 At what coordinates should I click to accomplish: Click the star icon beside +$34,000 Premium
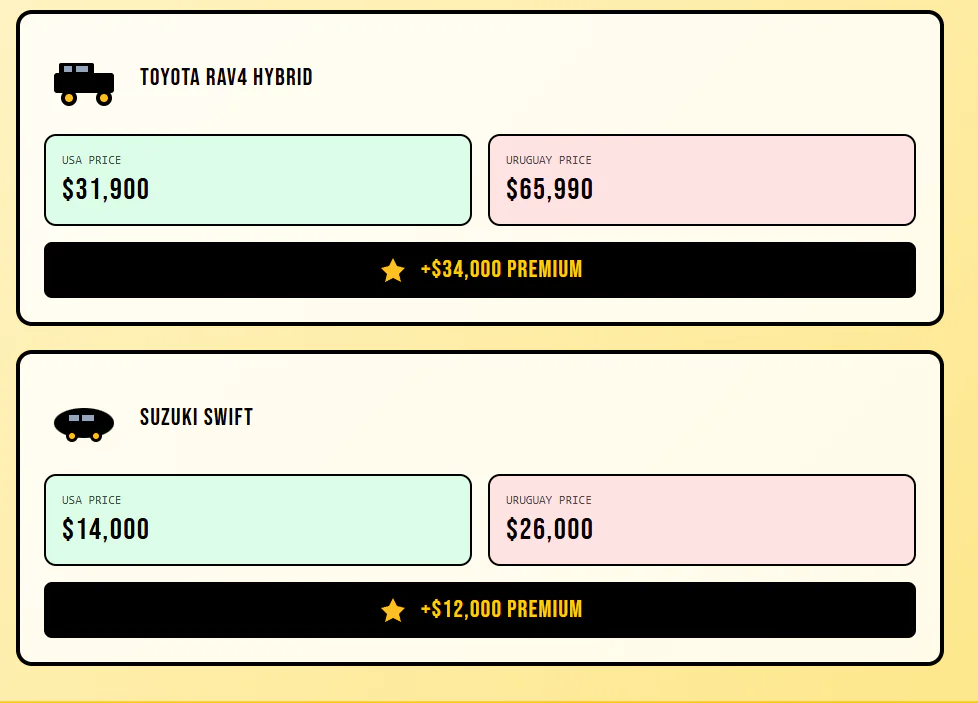click(393, 270)
